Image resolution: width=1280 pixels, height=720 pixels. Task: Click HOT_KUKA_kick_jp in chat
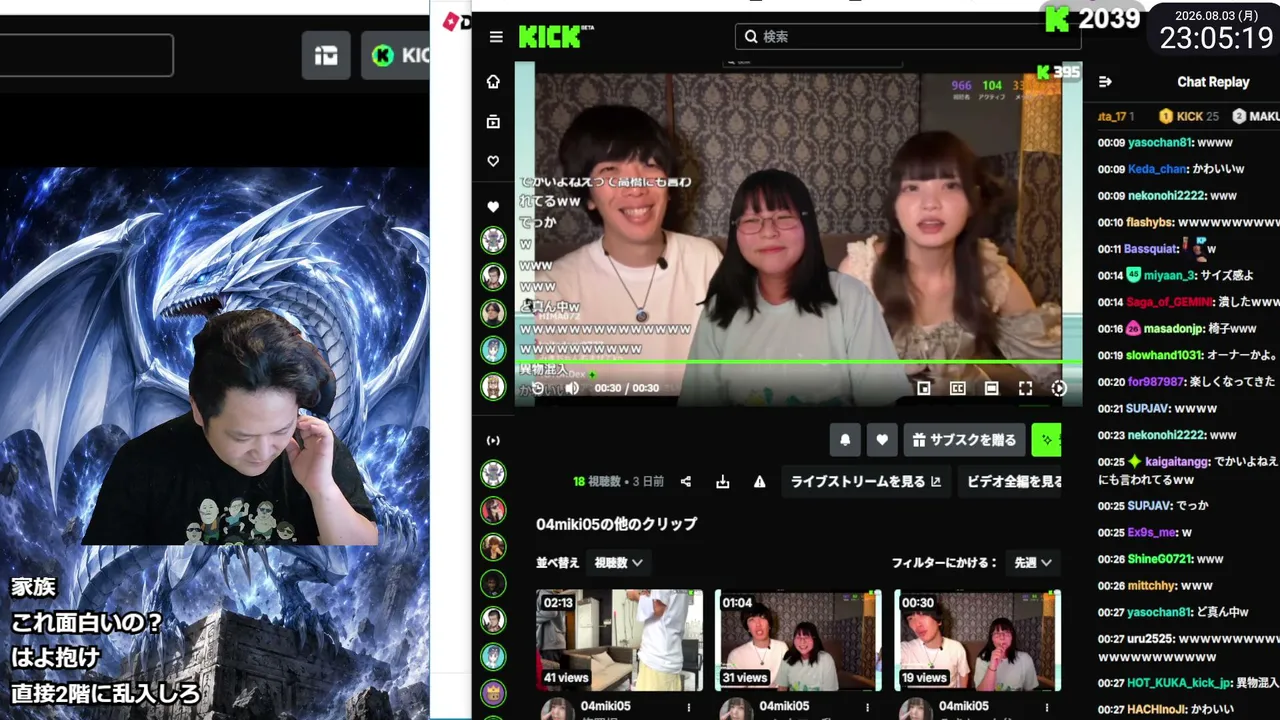[x=1180, y=683]
